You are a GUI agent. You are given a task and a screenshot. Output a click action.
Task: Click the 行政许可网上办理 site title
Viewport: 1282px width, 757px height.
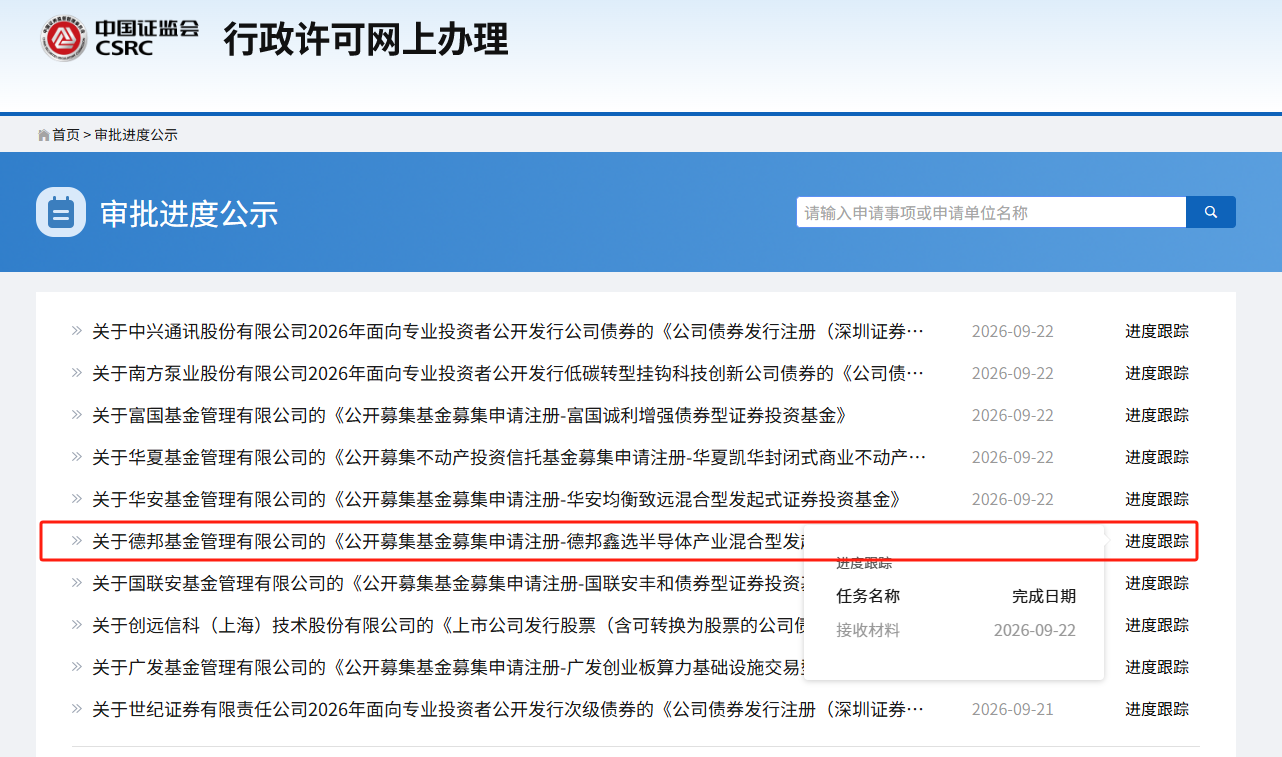tap(366, 39)
